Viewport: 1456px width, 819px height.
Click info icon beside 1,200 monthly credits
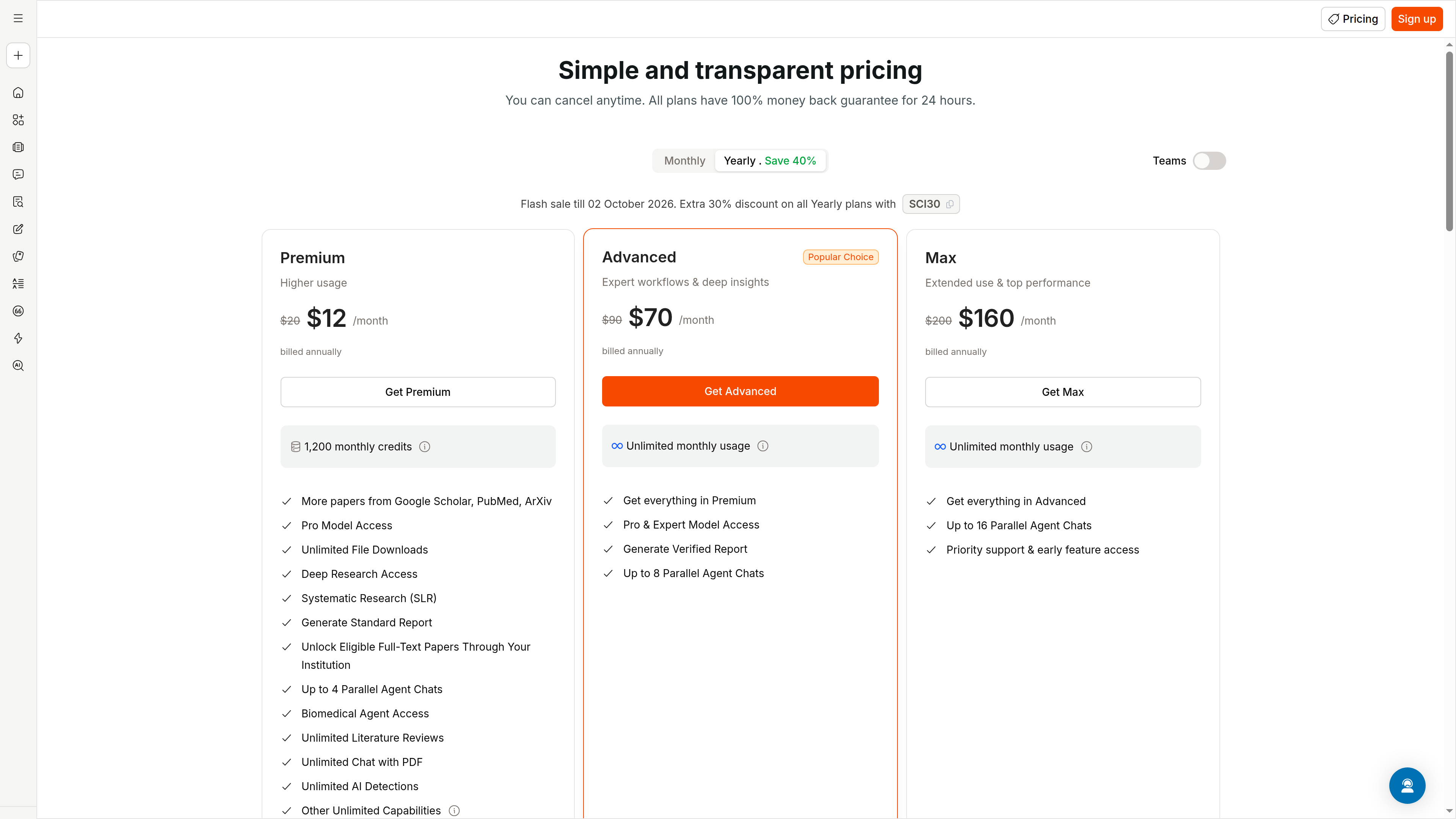click(425, 447)
